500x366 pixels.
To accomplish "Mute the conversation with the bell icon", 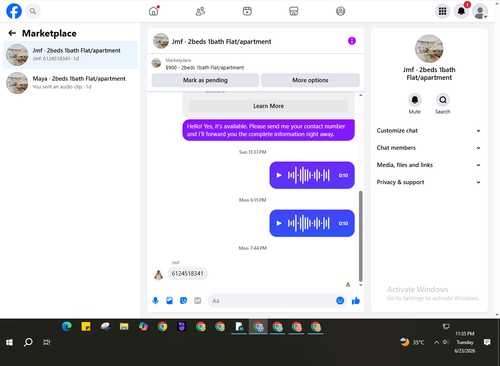I will [x=415, y=100].
